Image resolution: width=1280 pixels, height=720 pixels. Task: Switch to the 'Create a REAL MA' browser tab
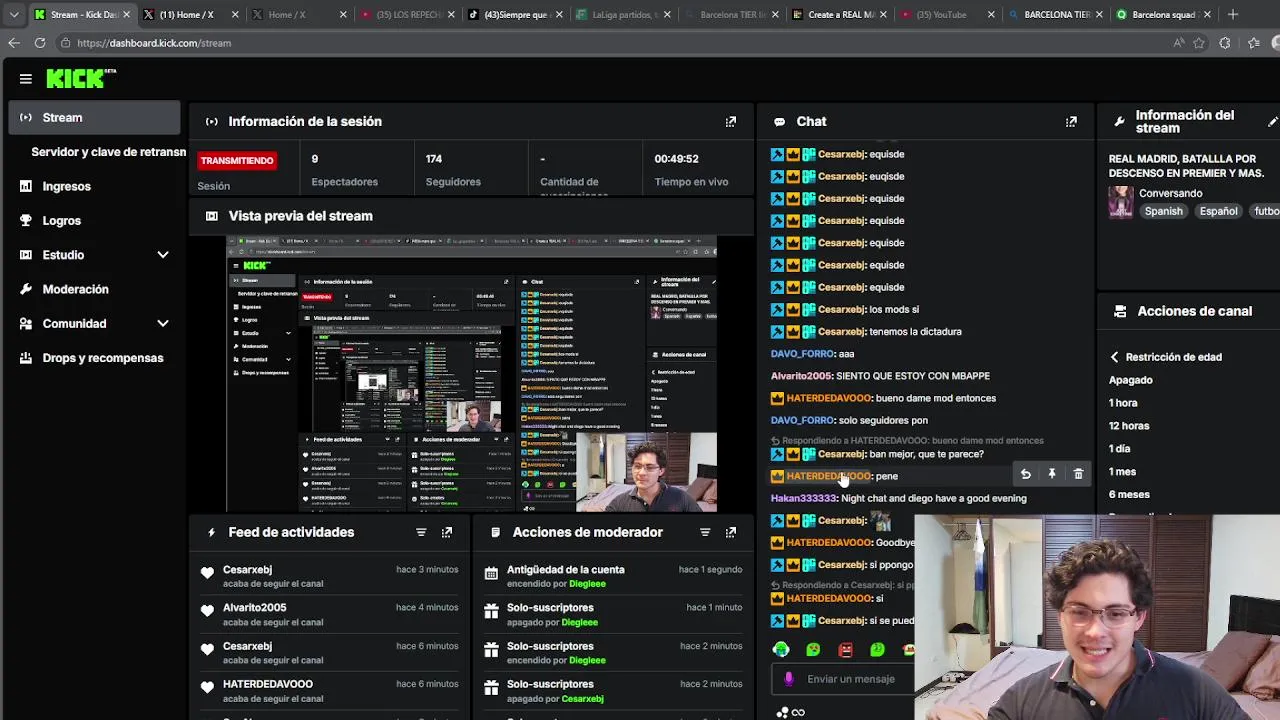[x=841, y=15]
